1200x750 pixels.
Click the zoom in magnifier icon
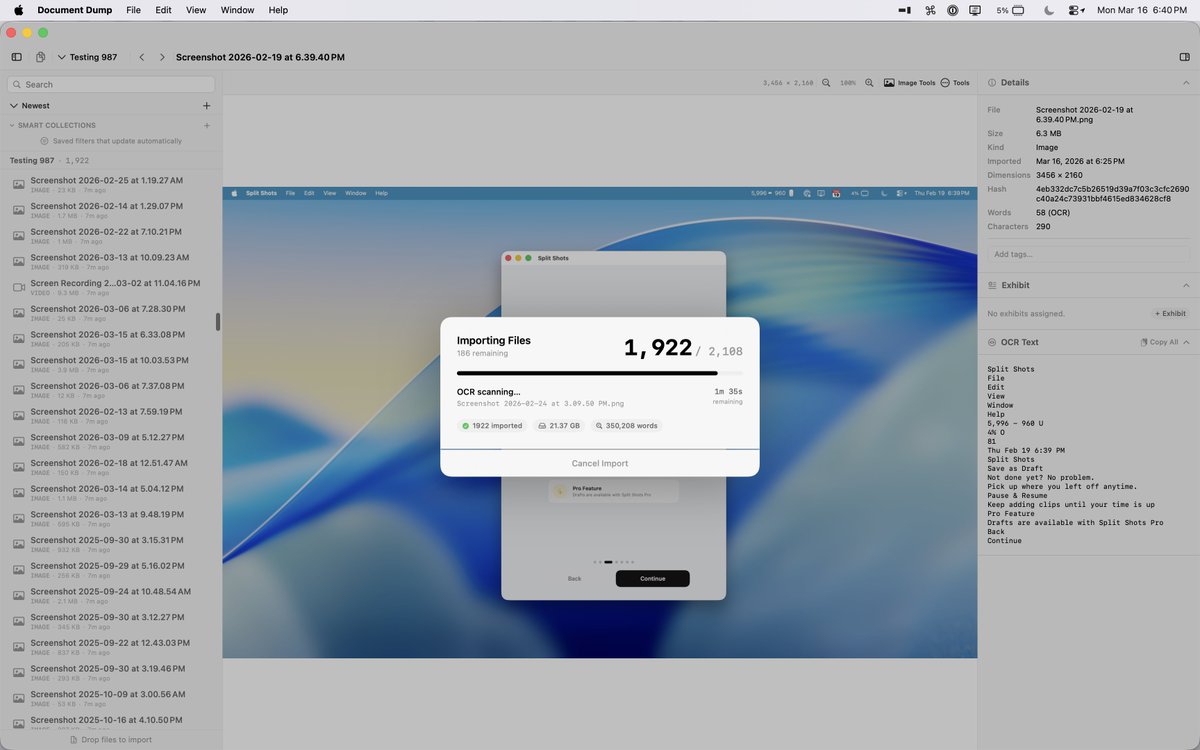point(869,83)
